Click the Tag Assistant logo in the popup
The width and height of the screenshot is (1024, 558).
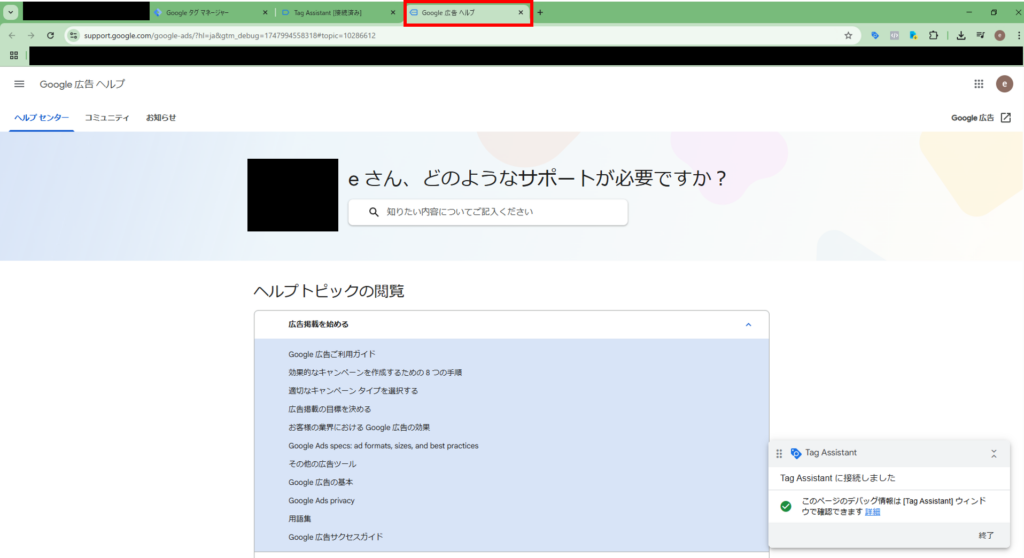(795, 453)
